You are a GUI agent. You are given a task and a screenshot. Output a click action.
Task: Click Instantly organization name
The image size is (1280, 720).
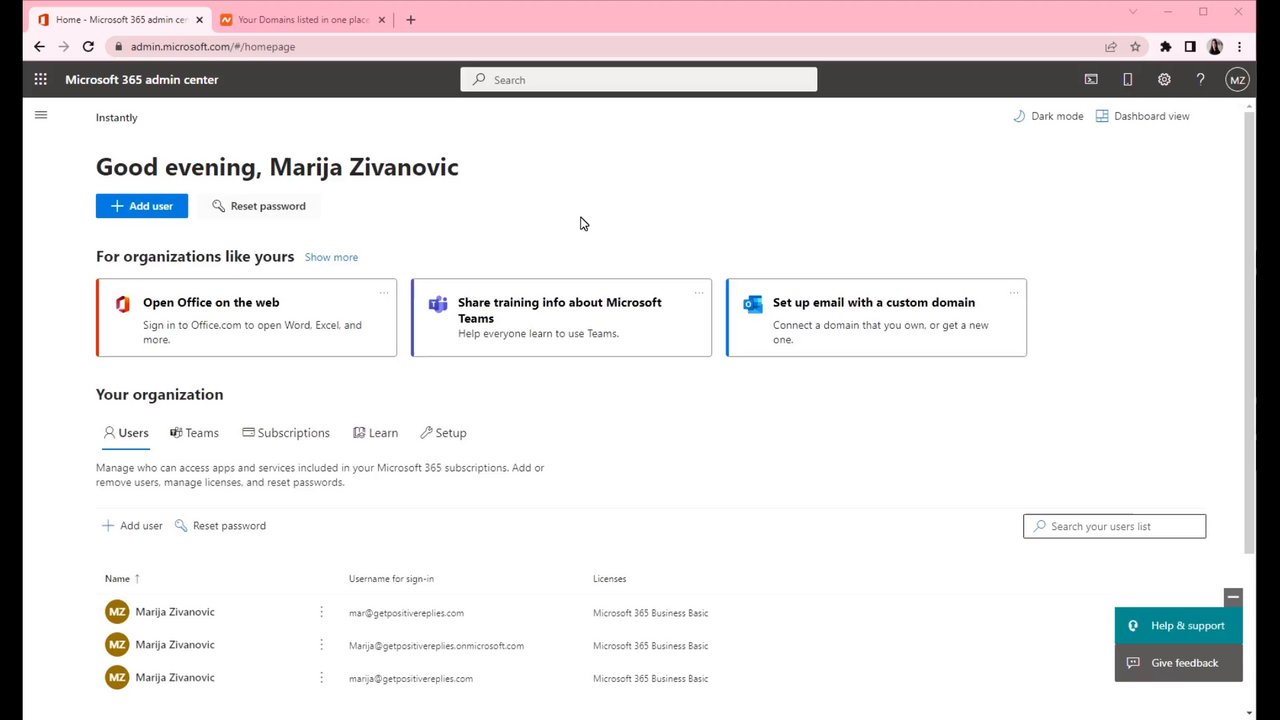point(117,118)
